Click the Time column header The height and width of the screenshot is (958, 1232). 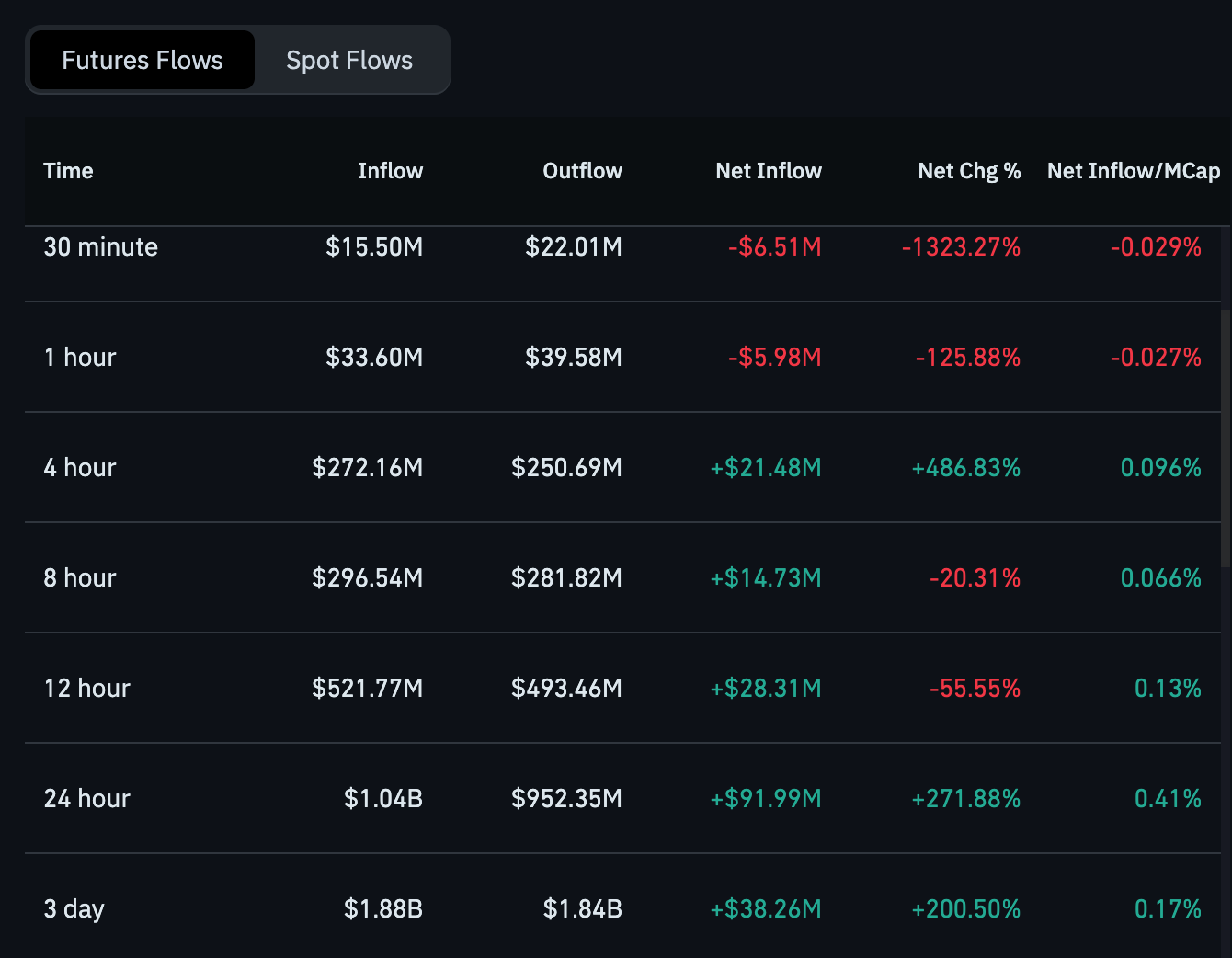point(68,171)
